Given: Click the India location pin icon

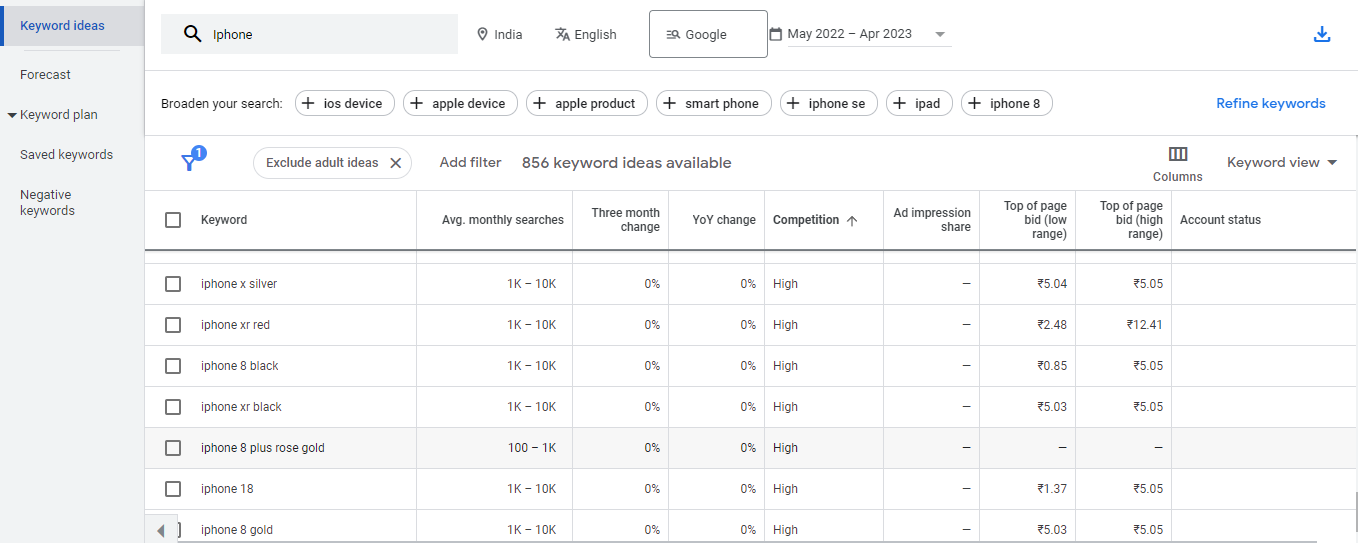Looking at the screenshot, I should [x=482, y=34].
